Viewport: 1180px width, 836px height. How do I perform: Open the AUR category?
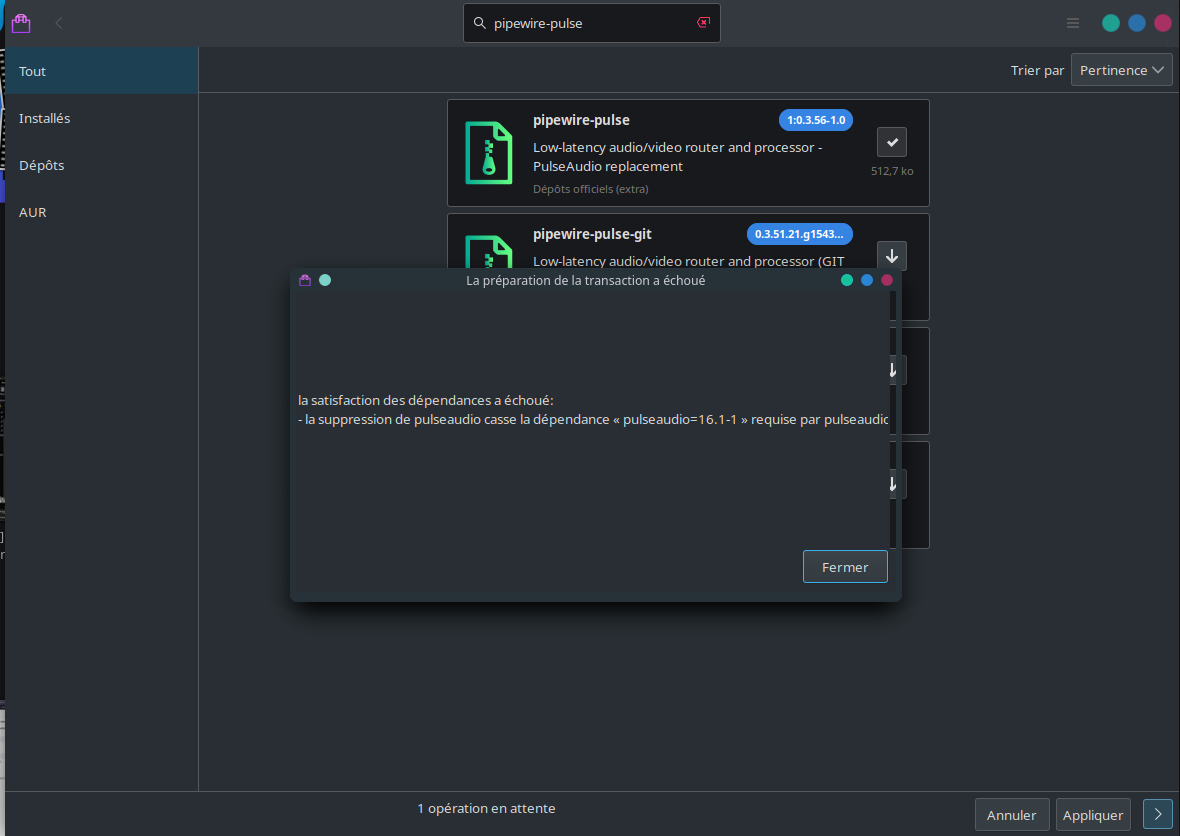click(102, 212)
